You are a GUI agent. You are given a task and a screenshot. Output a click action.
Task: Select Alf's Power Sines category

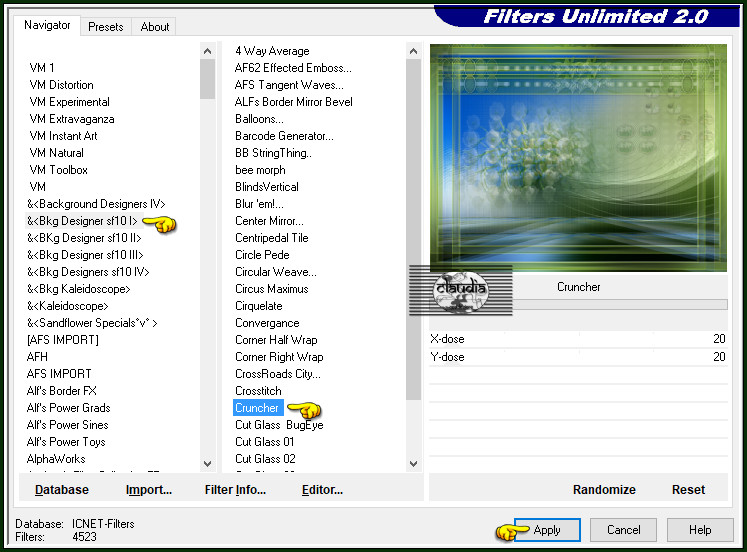pyautogui.click(x=67, y=425)
